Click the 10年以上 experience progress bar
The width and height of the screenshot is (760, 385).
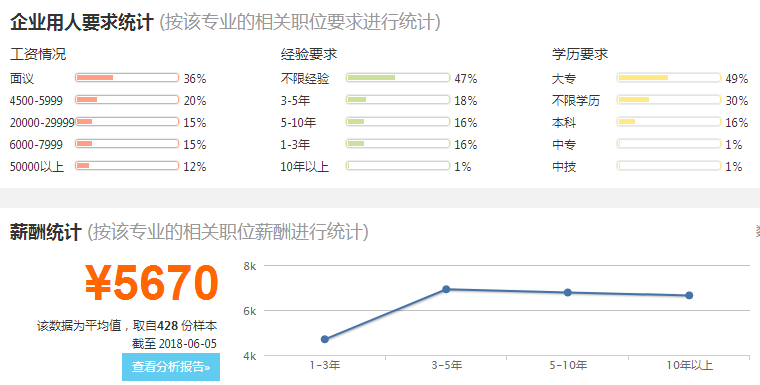(398, 165)
